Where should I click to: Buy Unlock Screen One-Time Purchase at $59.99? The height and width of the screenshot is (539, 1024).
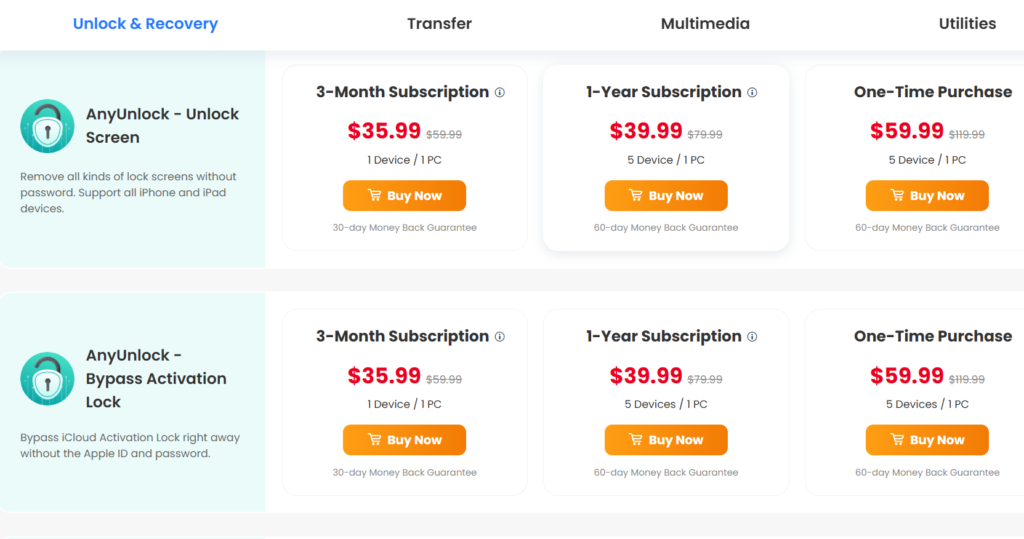tap(927, 195)
